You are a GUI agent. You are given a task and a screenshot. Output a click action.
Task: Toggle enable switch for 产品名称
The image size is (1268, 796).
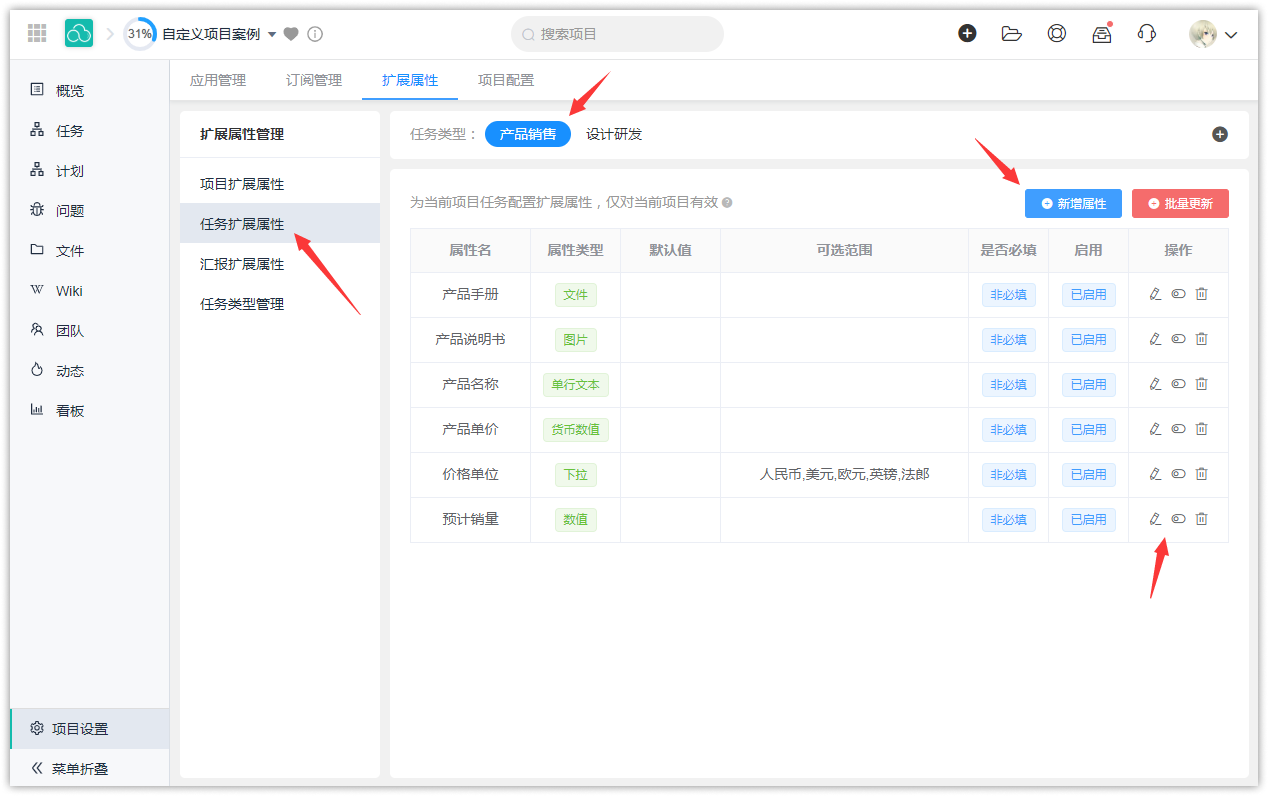click(x=1178, y=384)
